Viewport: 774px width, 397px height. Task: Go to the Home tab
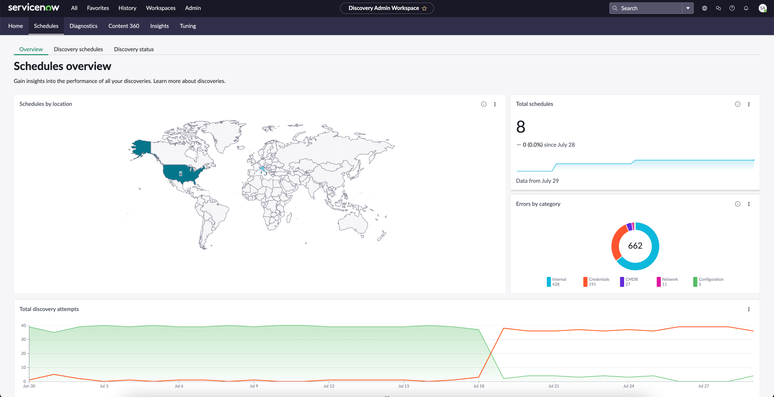click(x=15, y=26)
